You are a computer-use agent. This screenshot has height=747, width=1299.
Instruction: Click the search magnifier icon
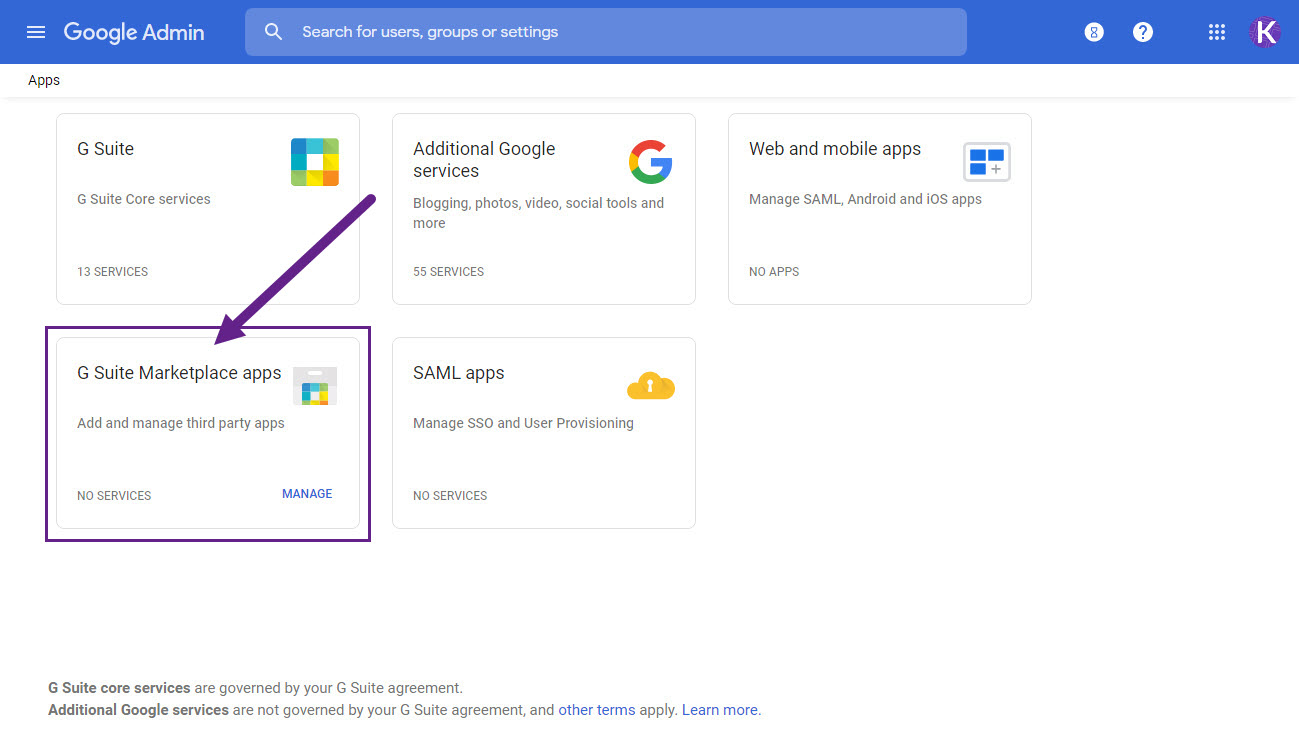tap(273, 32)
